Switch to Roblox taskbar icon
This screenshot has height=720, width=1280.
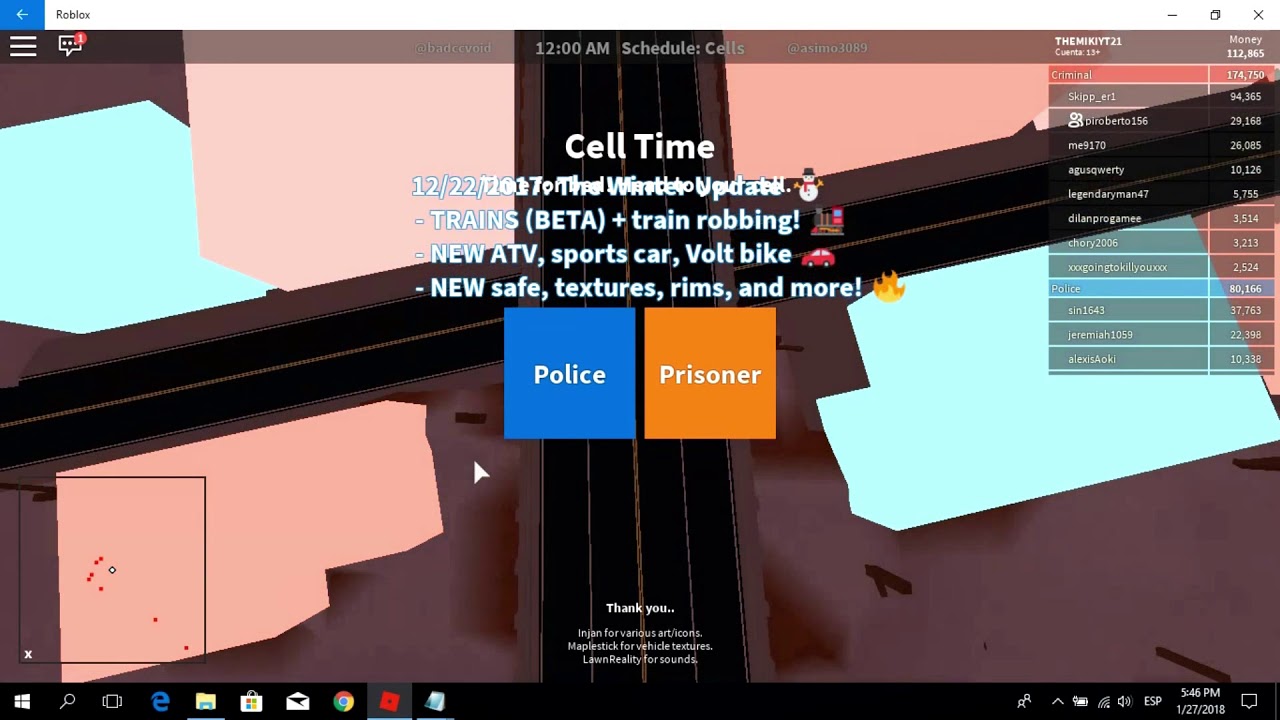(389, 702)
